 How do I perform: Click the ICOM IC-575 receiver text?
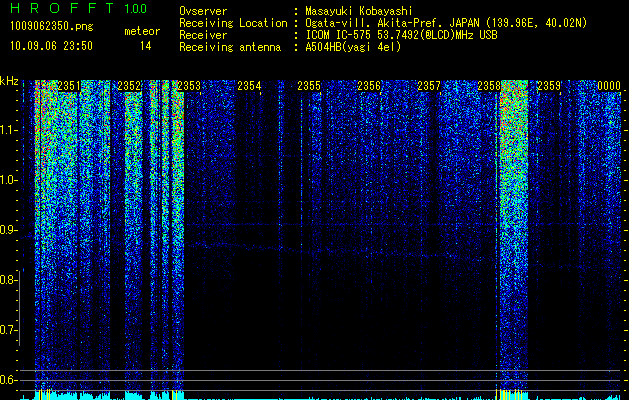pyautogui.click(x=401, y=35)
